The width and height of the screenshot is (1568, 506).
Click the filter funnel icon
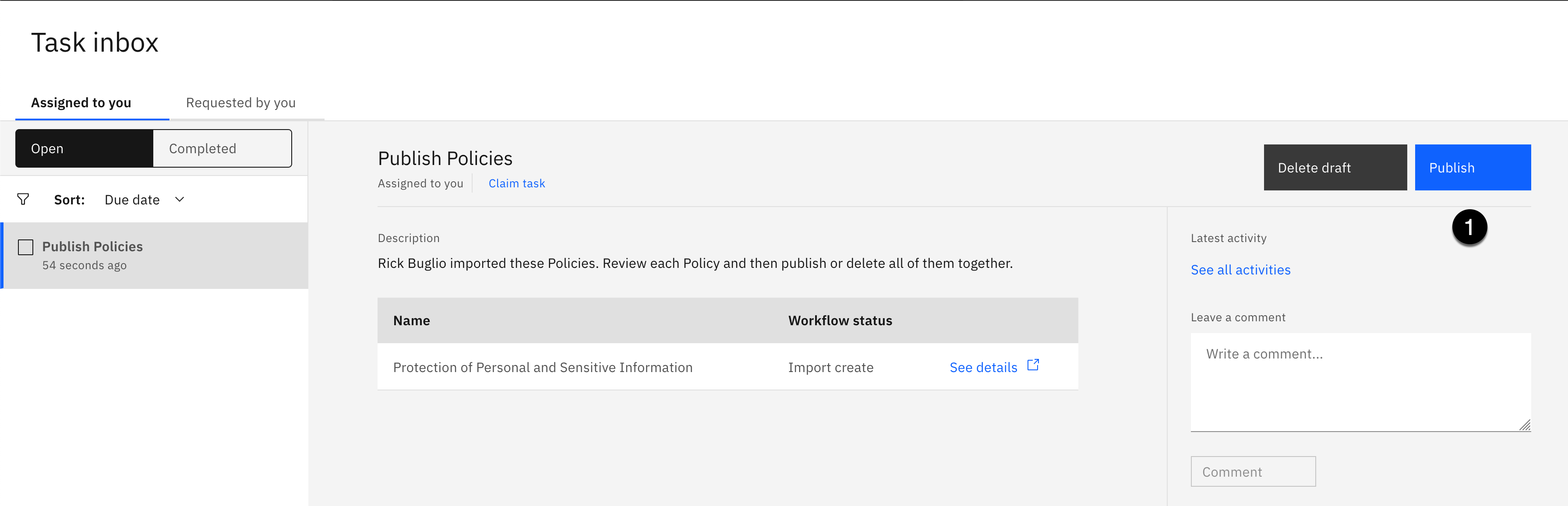pyautogui.click(x=23, y=200)
